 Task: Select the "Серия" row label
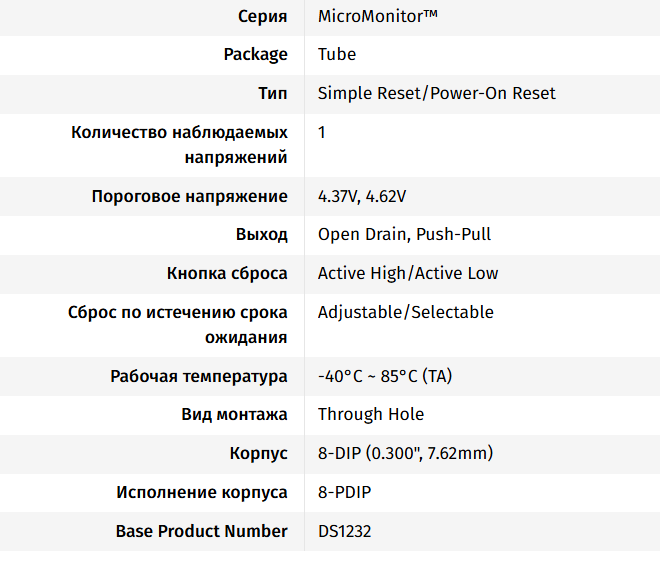point(262,16)
